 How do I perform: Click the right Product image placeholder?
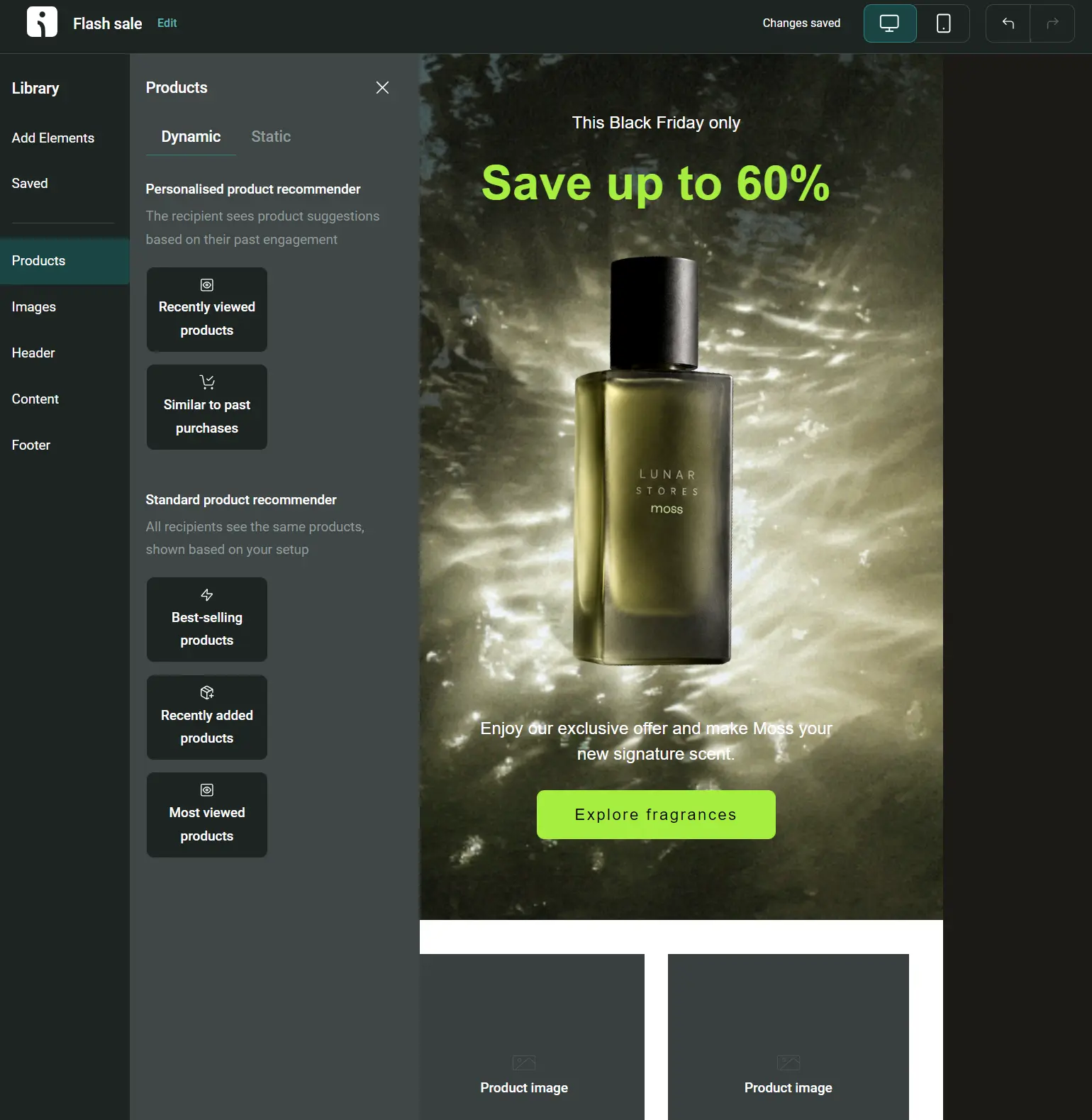789,1037
